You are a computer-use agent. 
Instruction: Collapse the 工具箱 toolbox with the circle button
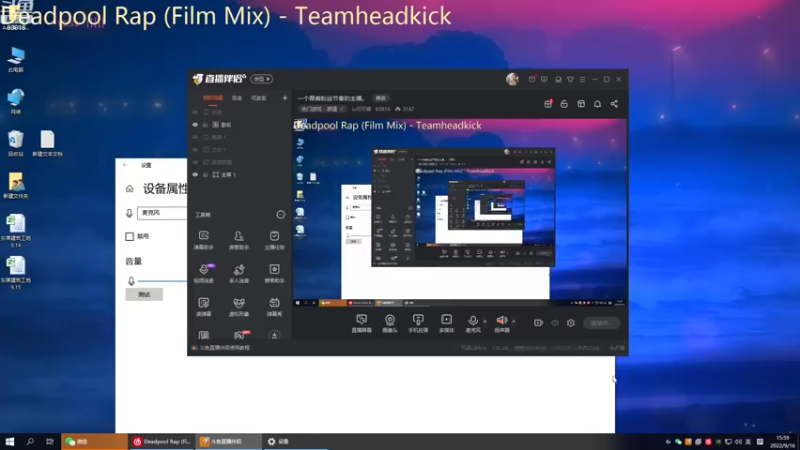[x=281, y=215]
